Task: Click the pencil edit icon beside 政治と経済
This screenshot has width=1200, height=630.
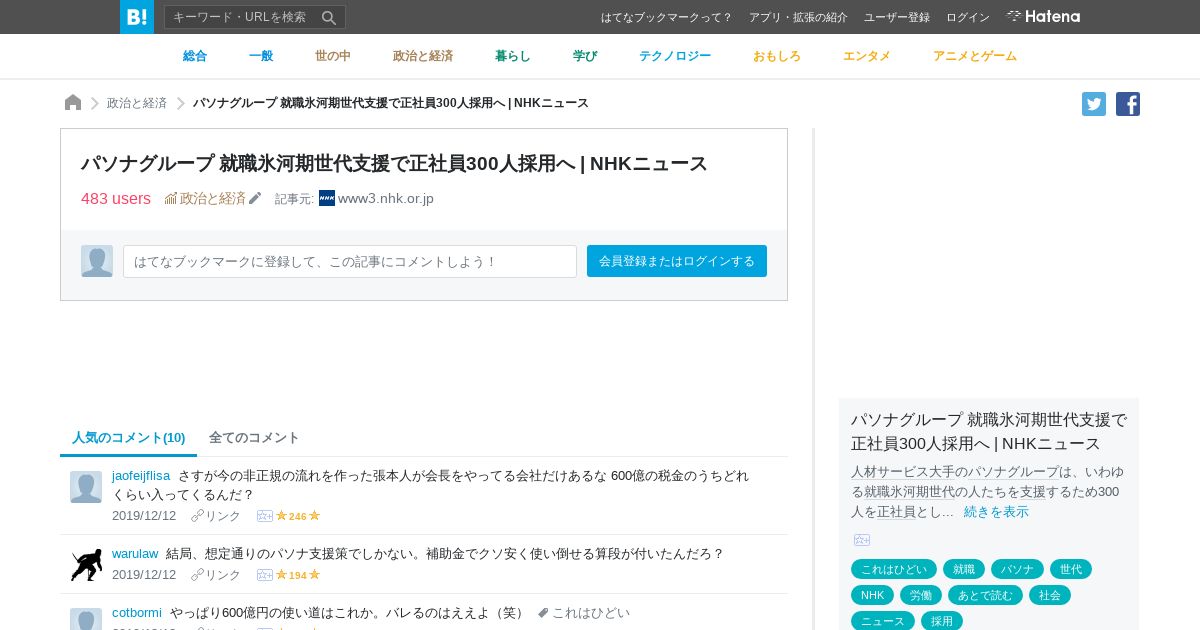Action: [x=255, y=198]
